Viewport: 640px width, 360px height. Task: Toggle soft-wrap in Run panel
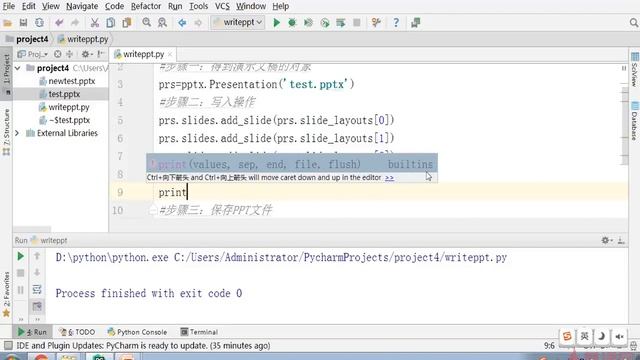pyautogui.click(x=37, y=289)
